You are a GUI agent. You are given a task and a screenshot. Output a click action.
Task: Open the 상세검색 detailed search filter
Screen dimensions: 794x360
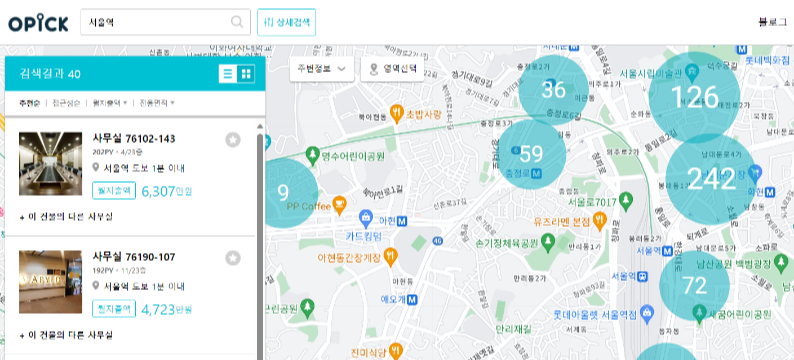pos(287,22)
